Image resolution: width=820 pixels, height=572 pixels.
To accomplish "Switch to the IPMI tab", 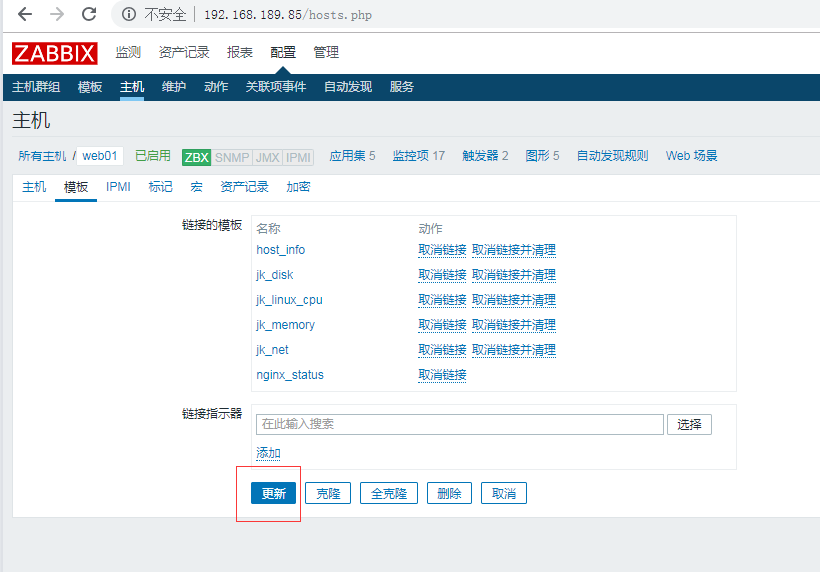I will coord(118,187).
